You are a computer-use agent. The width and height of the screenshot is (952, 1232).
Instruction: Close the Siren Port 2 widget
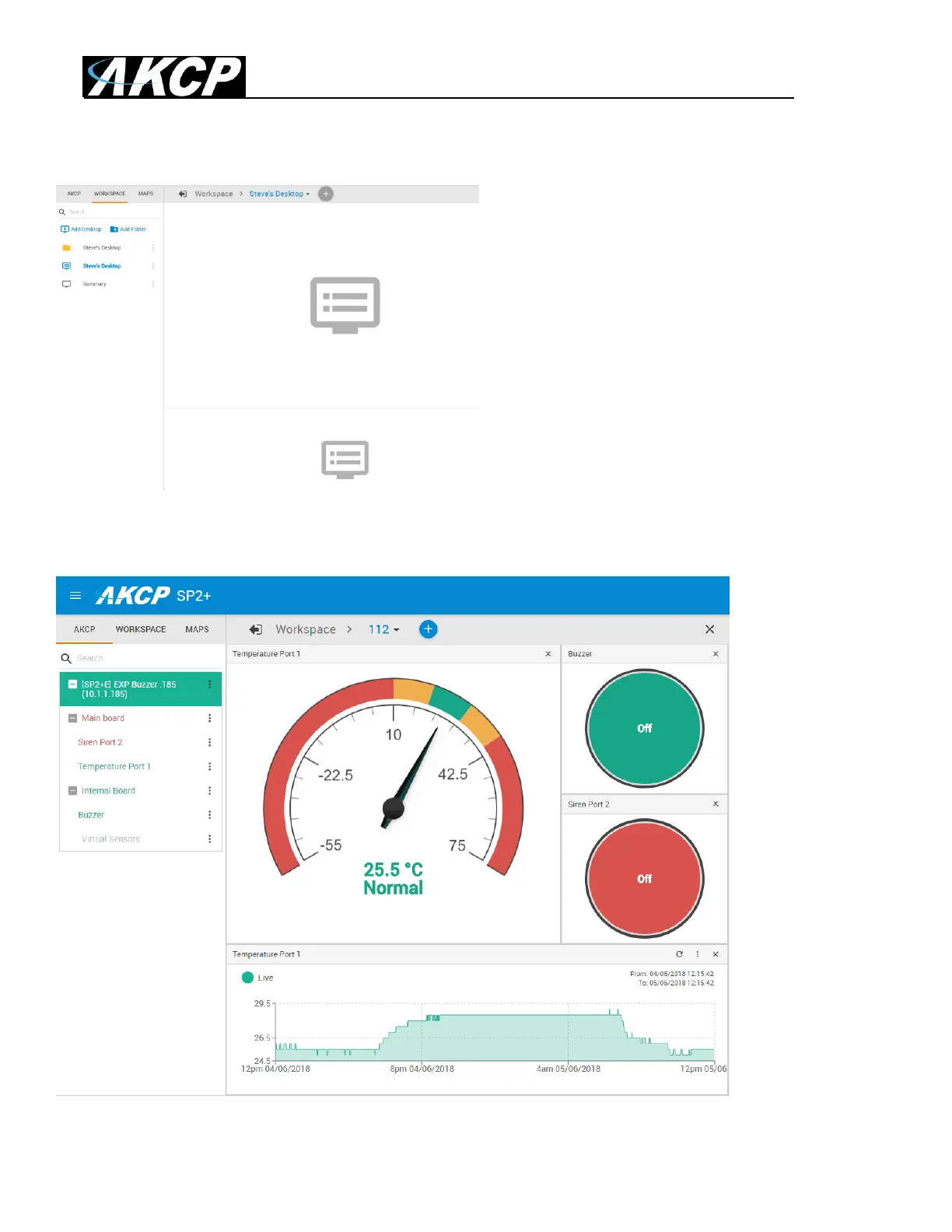point(716,804)
